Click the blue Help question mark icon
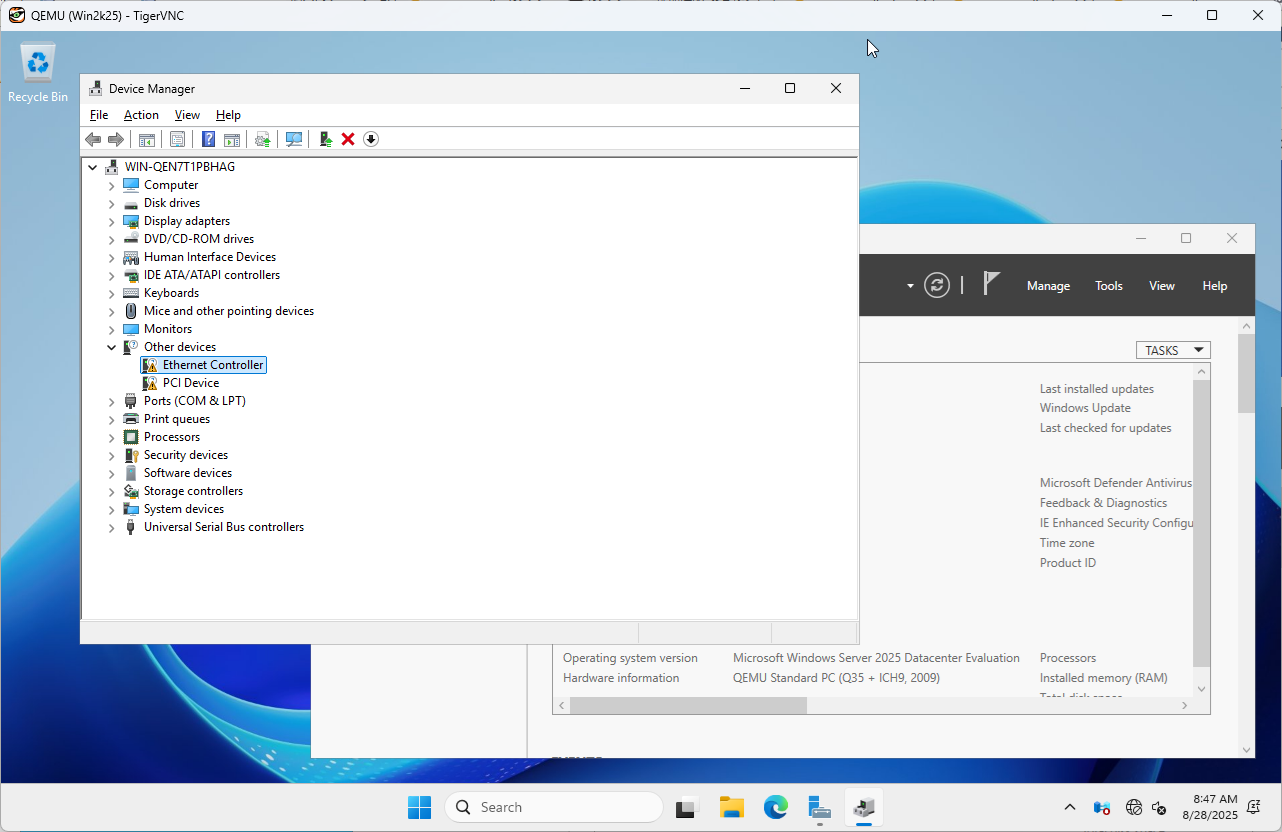The image size is (1282, 832). tap(209, 139)
